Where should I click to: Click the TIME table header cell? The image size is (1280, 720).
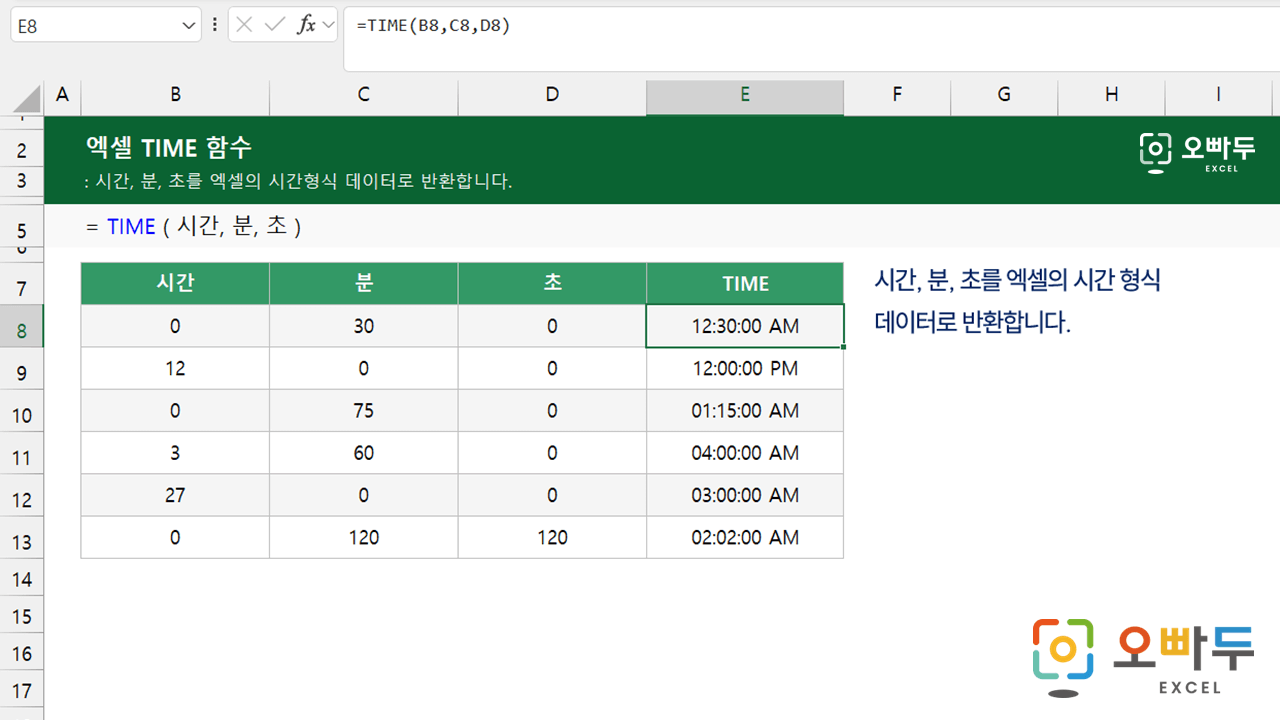745,284
